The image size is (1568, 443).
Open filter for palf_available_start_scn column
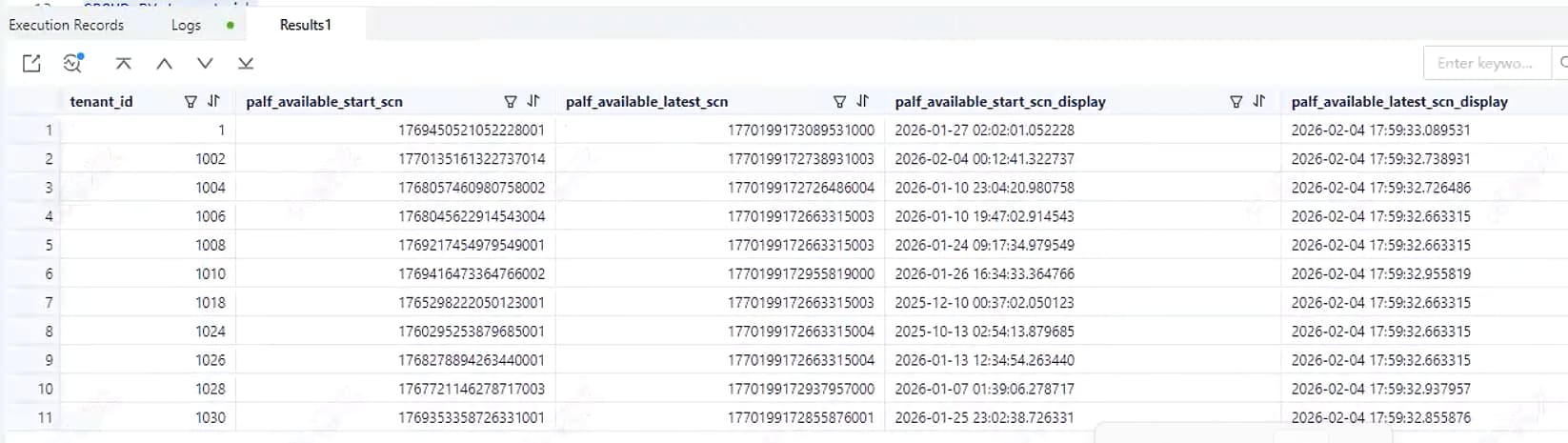[x=511, y=101]
